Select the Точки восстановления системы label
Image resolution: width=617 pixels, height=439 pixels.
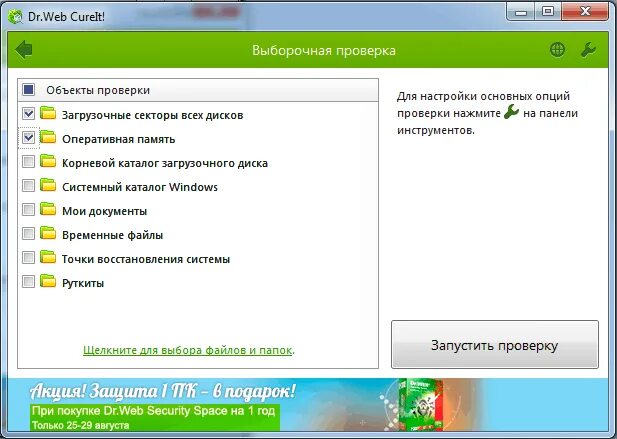point(146,259)
